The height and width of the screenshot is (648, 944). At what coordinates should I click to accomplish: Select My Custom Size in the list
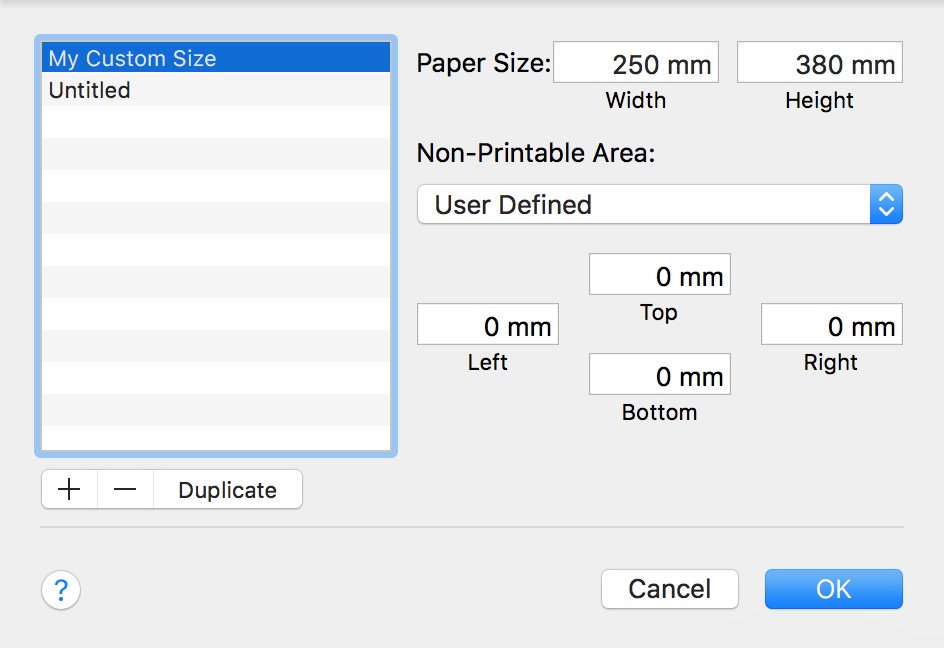(216, 58)
